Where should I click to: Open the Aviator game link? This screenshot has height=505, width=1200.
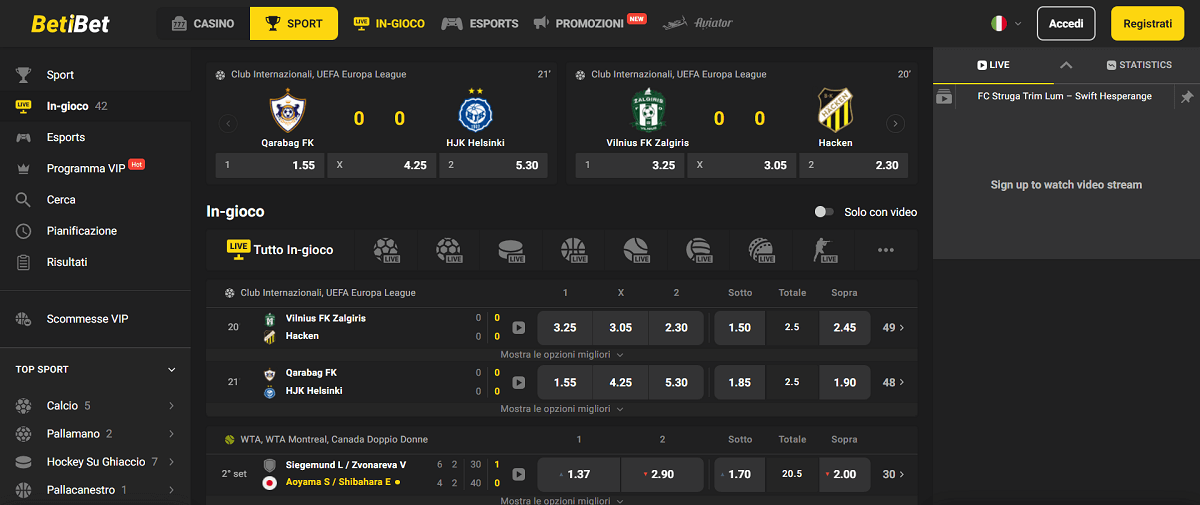(x=698, y=23)
